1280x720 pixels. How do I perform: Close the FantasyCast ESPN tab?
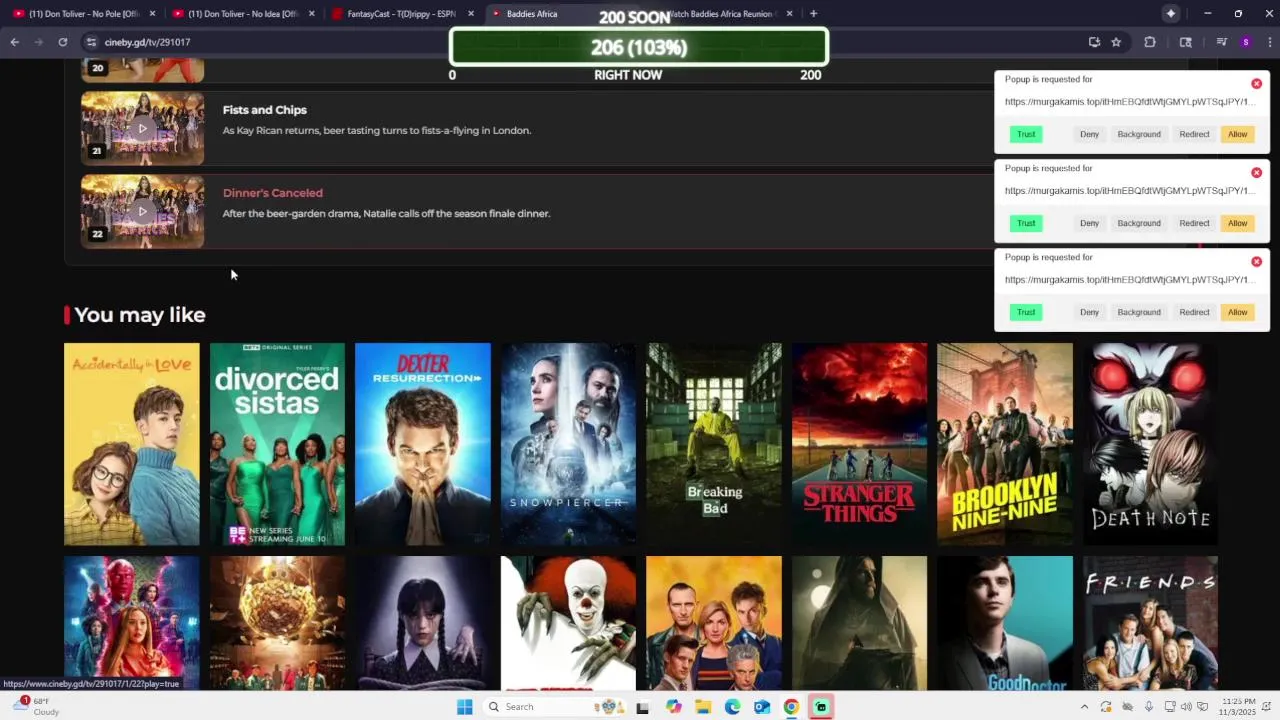coord(471,14)
